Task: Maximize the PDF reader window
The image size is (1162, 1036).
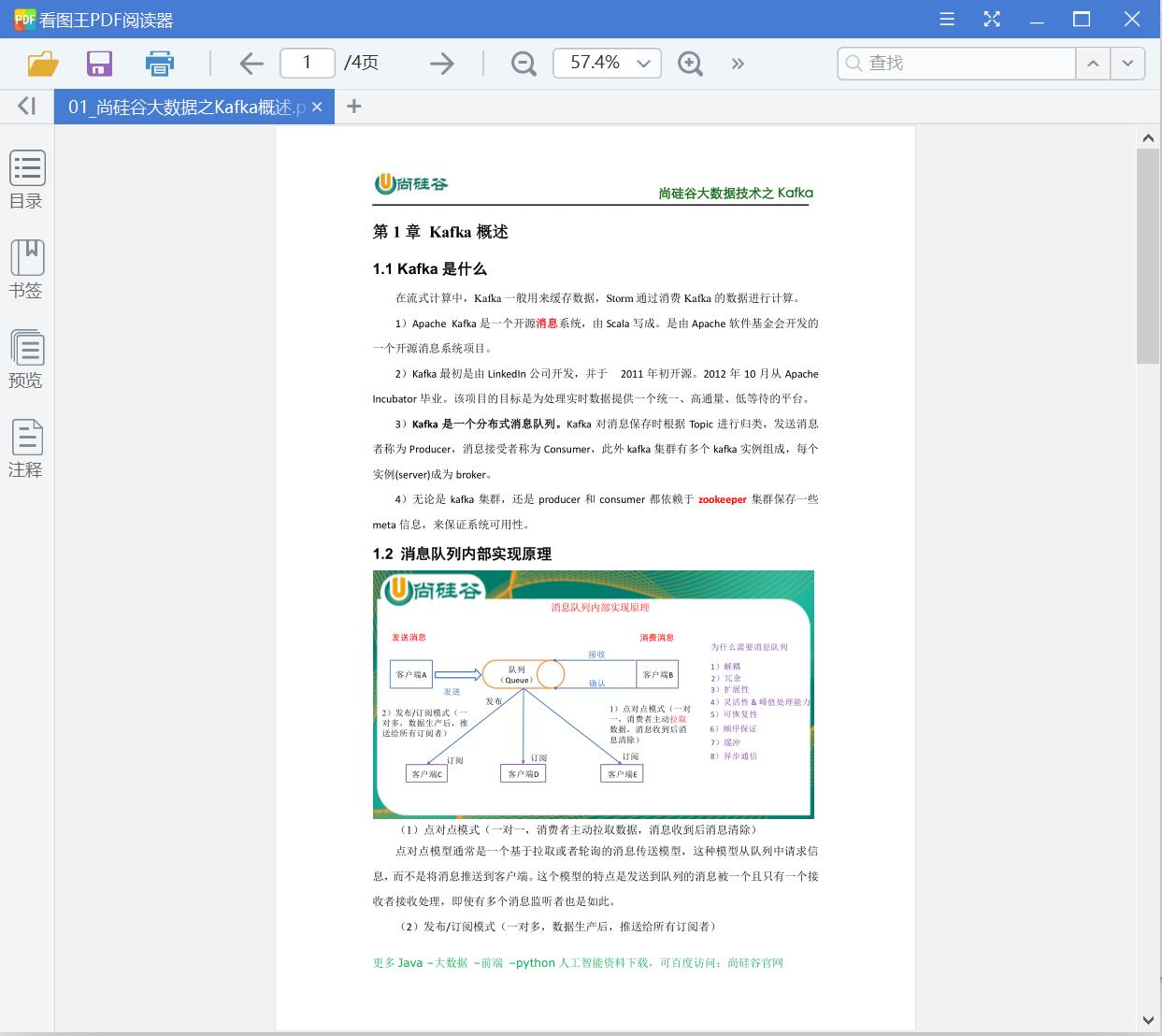Action: [1082, 19]
